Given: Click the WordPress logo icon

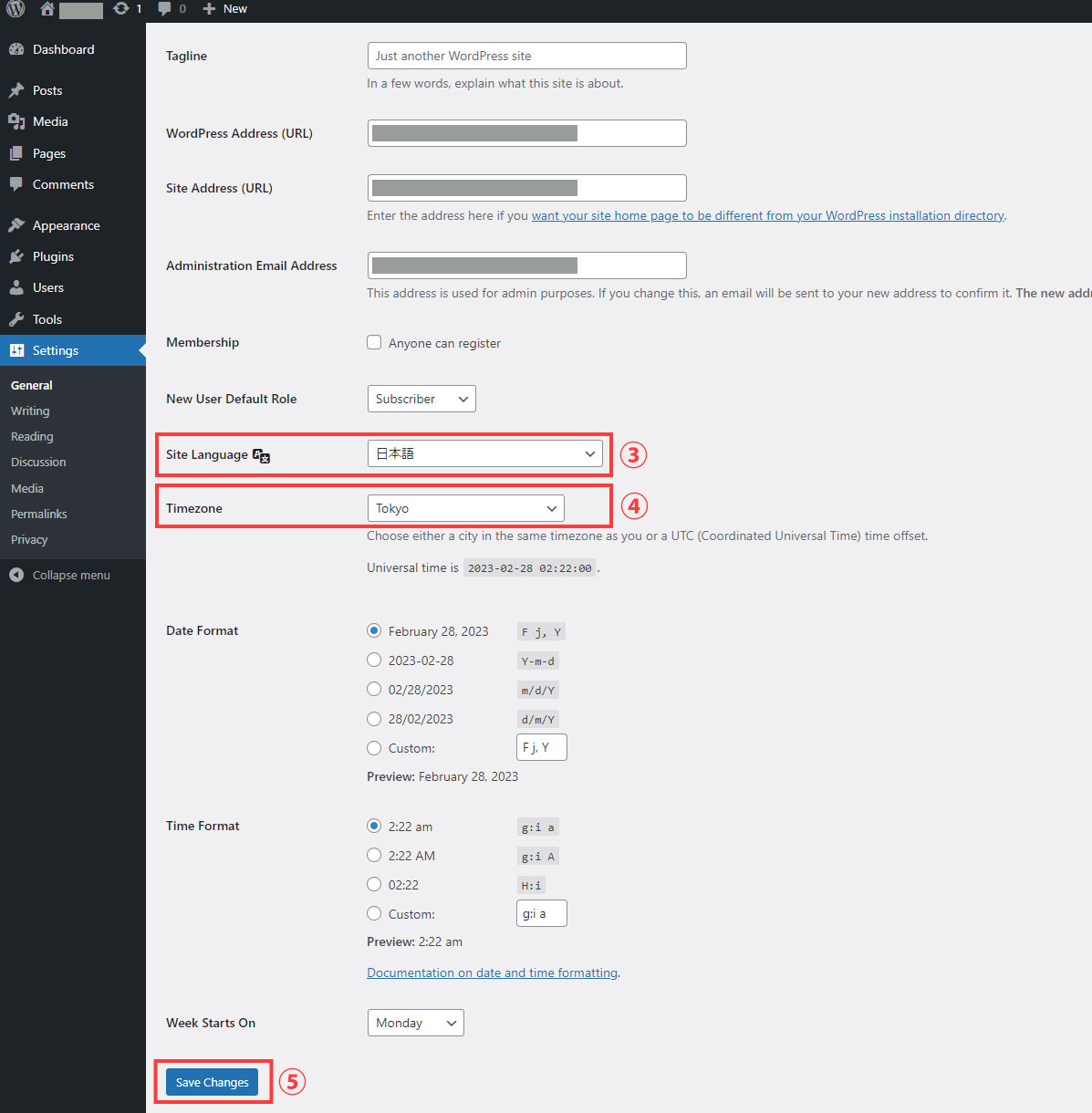Looking at the screenshot, I should 16,9.
